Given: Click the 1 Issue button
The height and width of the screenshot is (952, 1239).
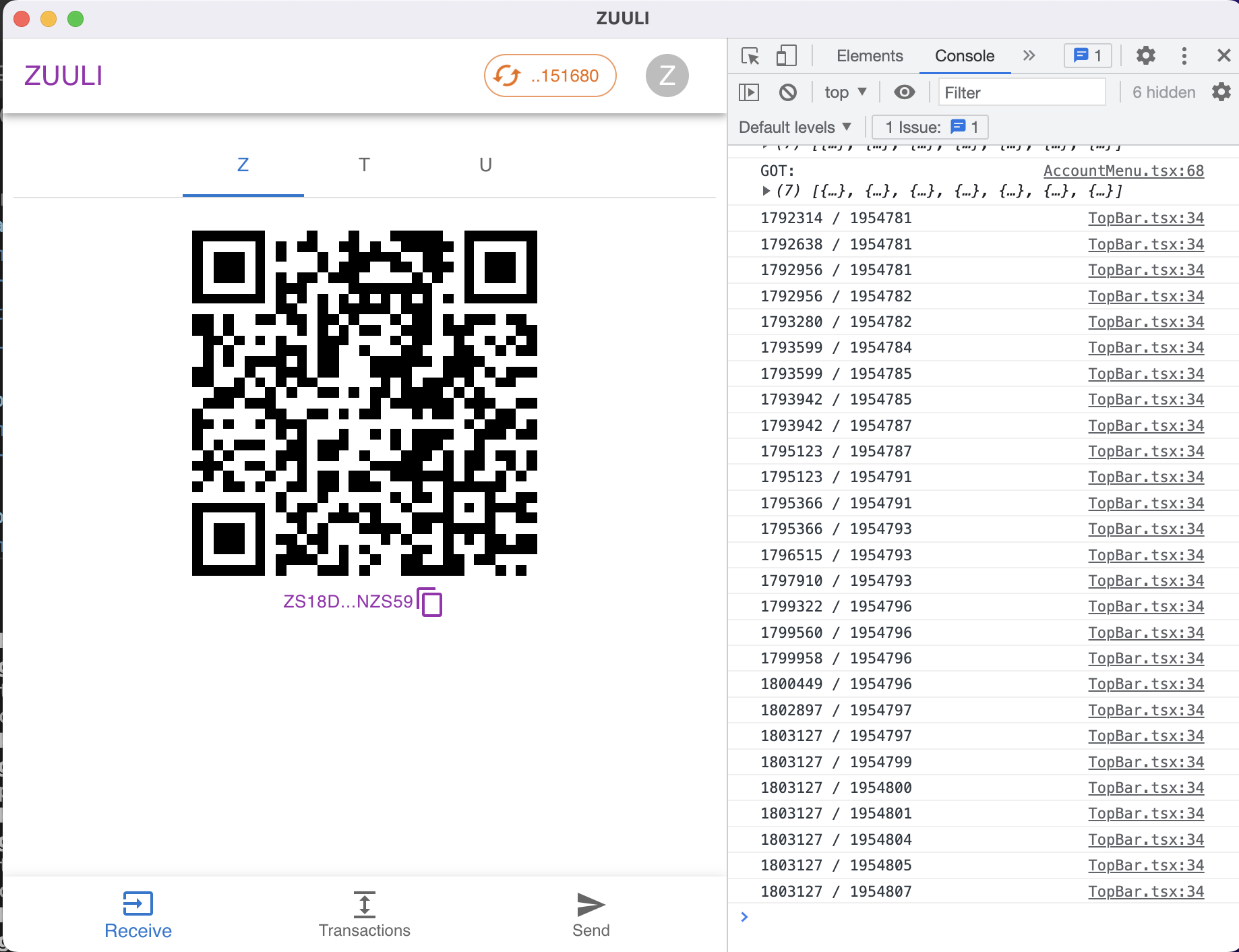Looking at the screenshot, I should [930, 127].
